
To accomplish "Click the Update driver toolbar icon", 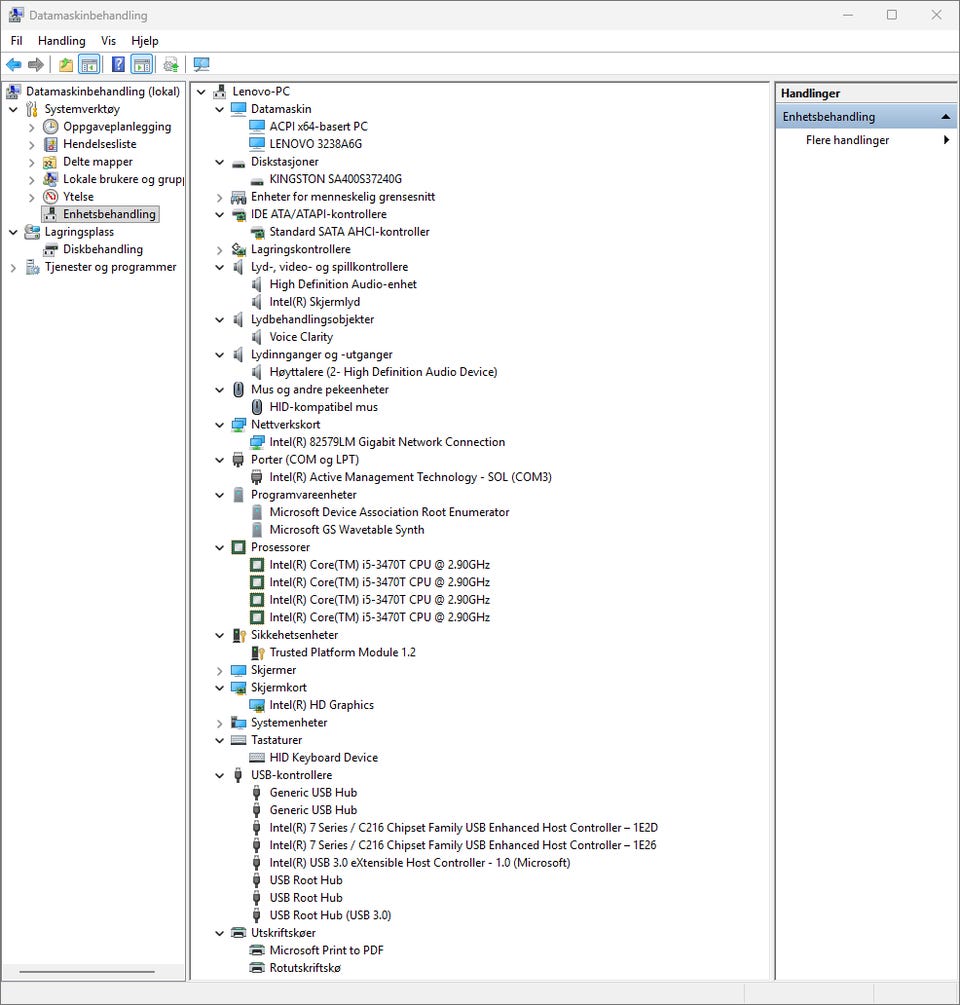I will tap(170, 65).
